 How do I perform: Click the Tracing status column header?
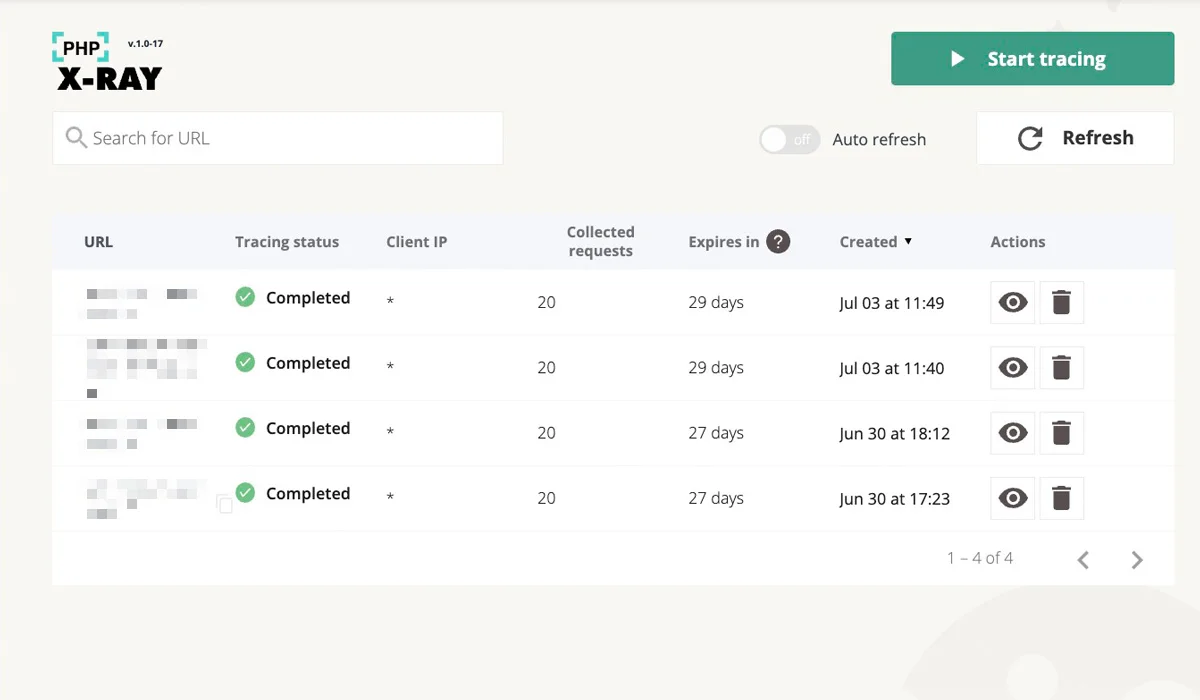point(287,242)
